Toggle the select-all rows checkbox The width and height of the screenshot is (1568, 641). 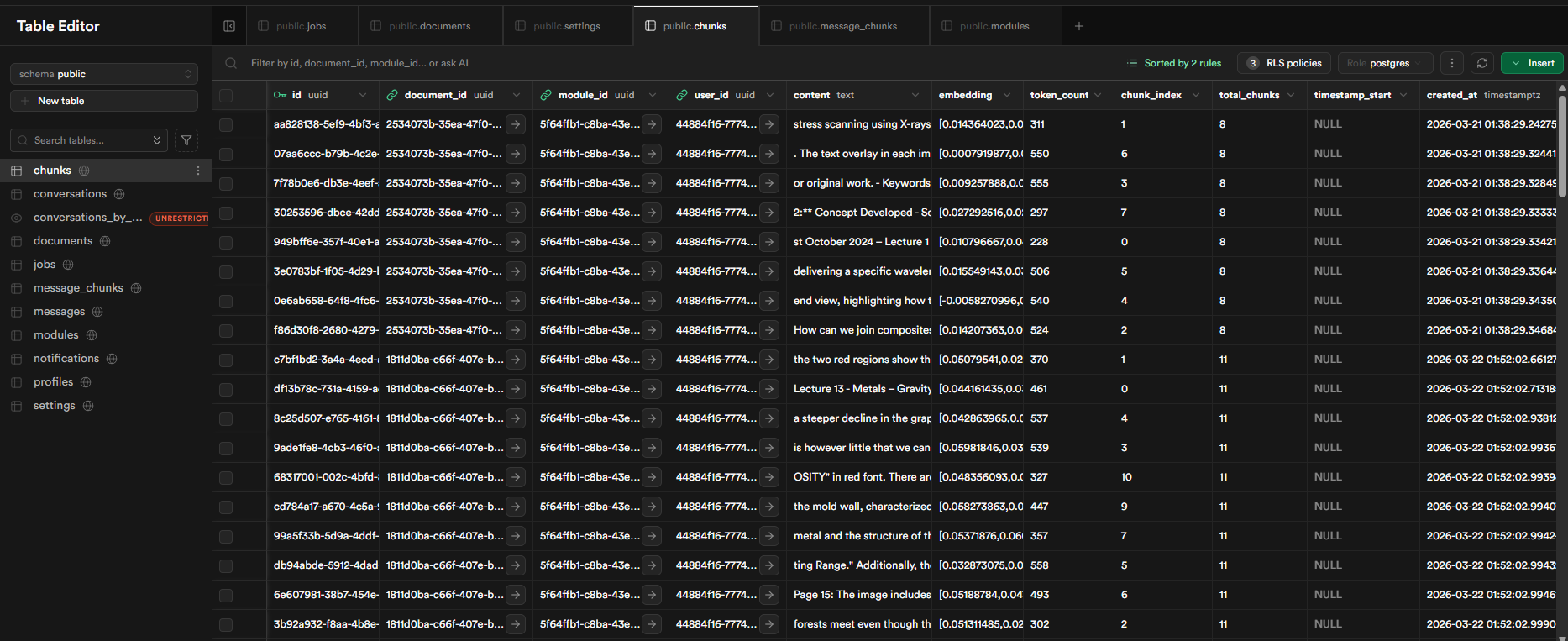click(226, 96)
